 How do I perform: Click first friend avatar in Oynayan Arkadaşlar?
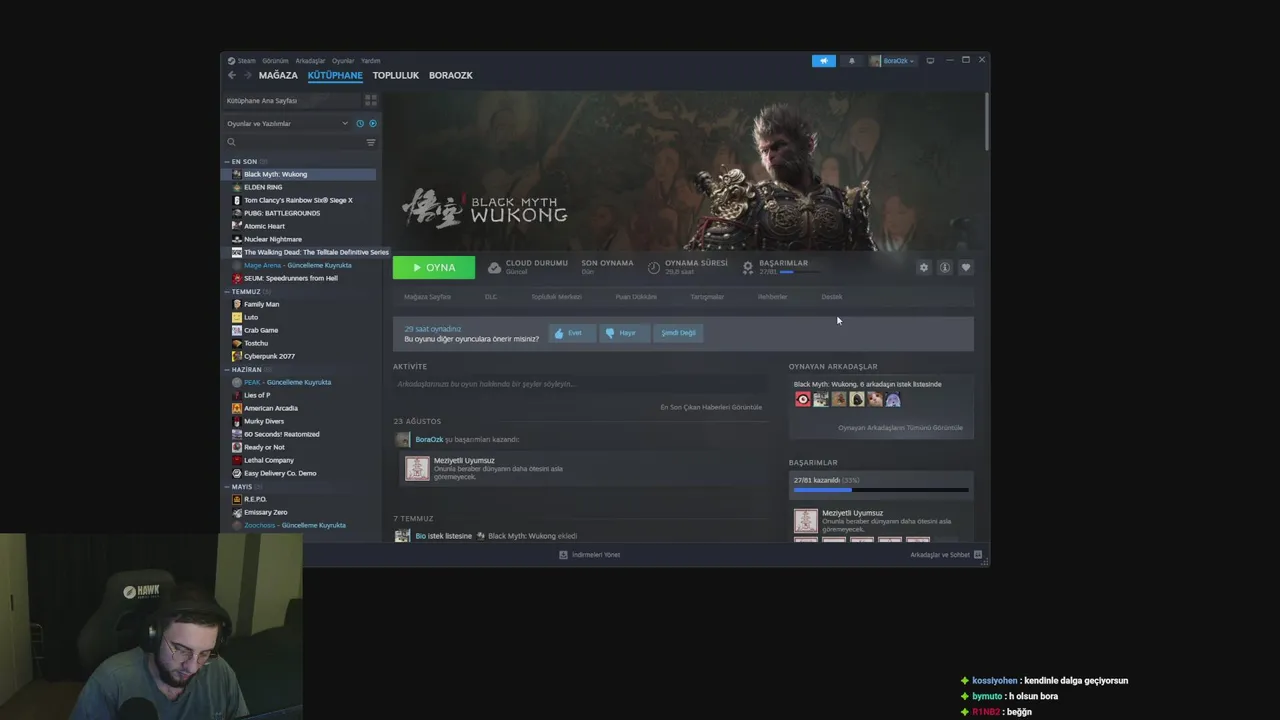click(803, 399)
